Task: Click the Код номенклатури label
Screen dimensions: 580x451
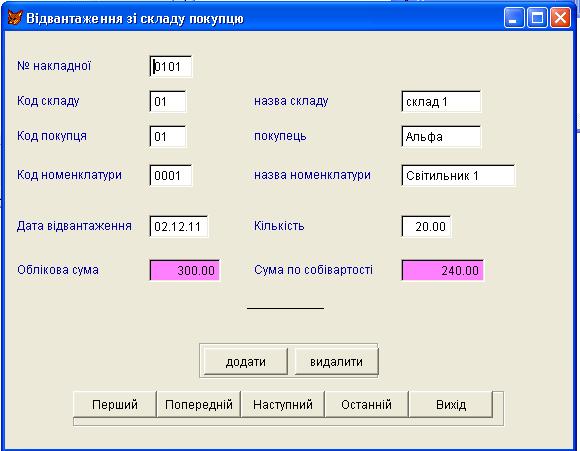Action: pos(69,175)
